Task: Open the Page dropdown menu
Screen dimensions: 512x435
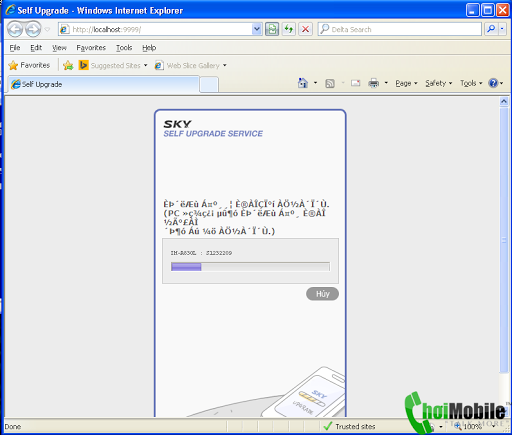Action: (x=406, y=83)
